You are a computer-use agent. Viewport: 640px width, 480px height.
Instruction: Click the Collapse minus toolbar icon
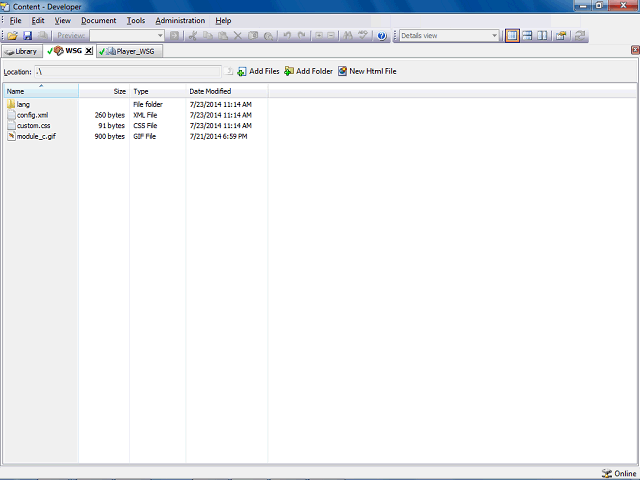pyautogui.click(x=331, y=36)
